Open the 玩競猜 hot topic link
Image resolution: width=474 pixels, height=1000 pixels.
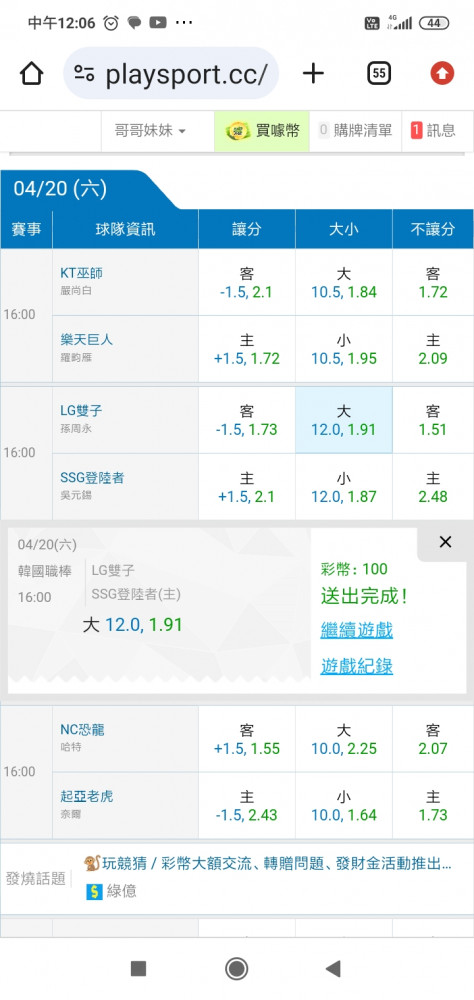(268, 864)
